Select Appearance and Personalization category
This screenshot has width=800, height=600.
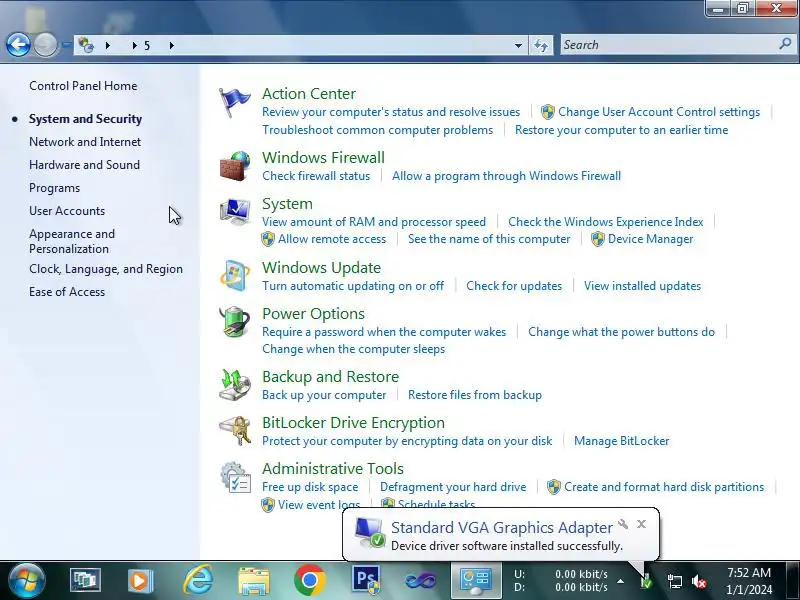[72, 241]
